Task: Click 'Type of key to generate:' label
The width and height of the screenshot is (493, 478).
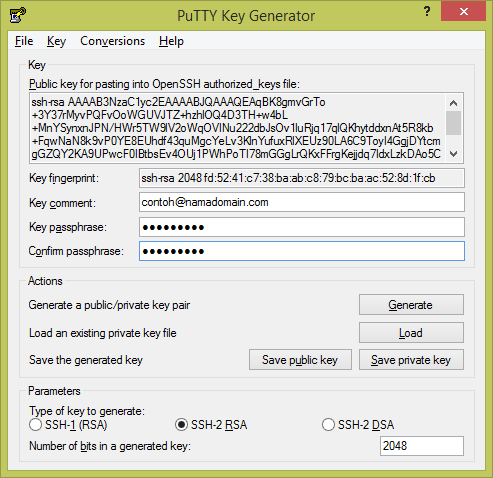Action: click(x=87, y=411)
